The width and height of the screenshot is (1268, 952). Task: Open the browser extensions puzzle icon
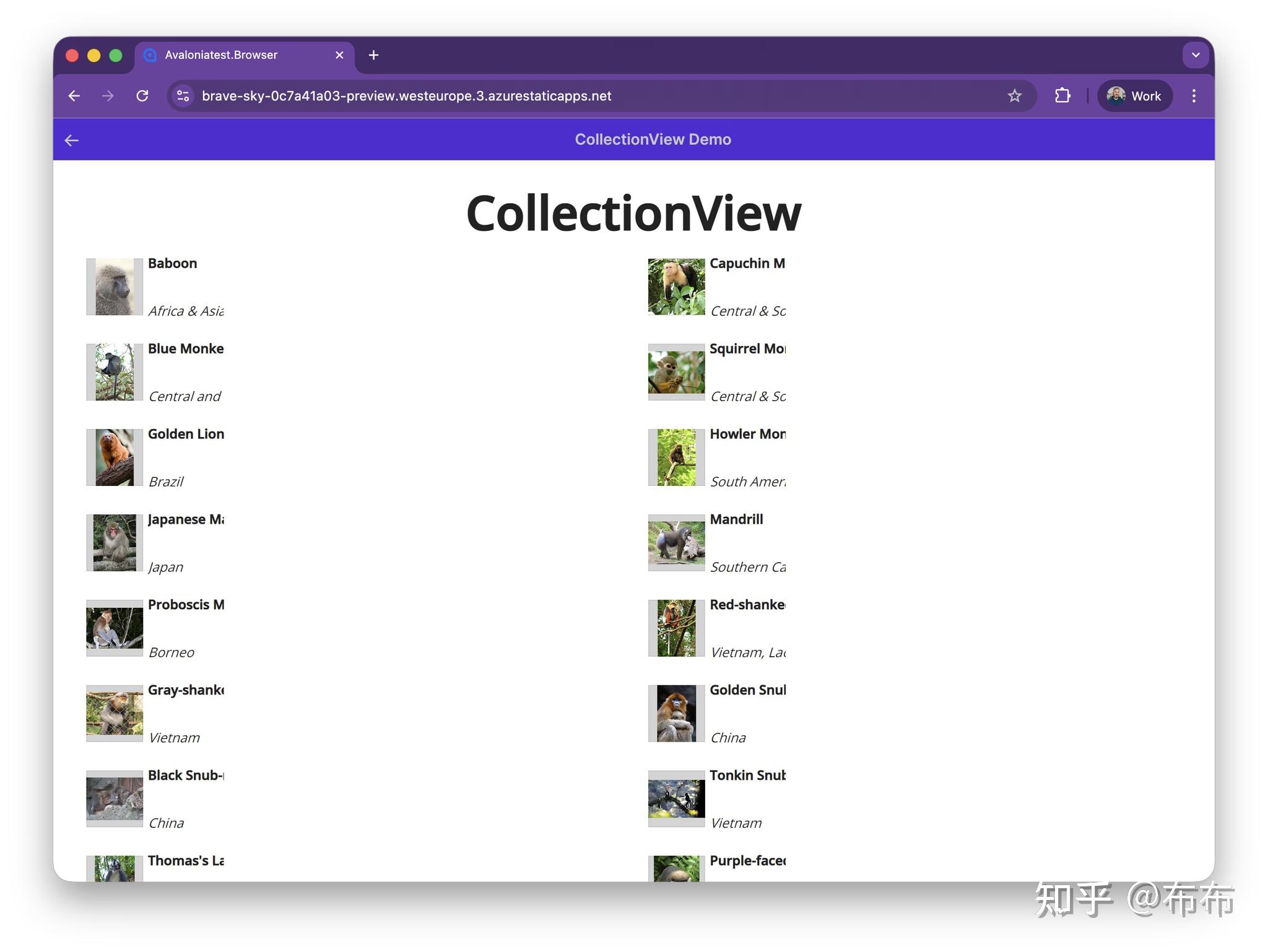coord(1062,96)
